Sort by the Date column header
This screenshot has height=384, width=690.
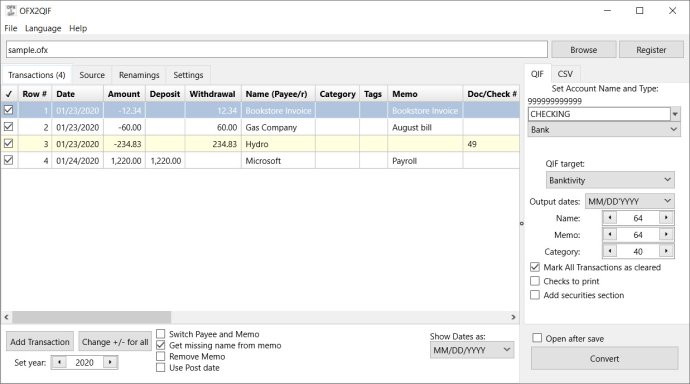77,94
